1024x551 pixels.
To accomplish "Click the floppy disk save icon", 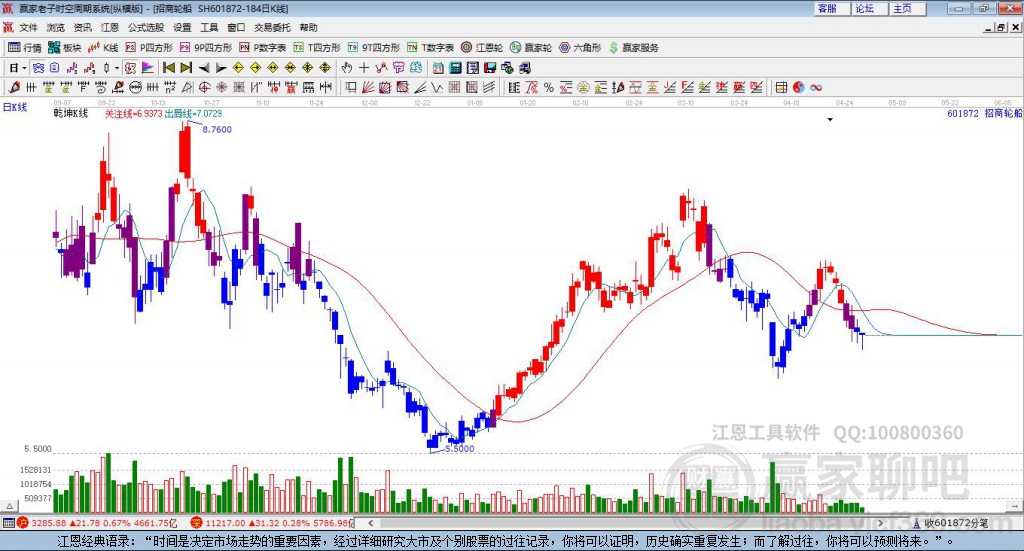I will pos(490,68).
